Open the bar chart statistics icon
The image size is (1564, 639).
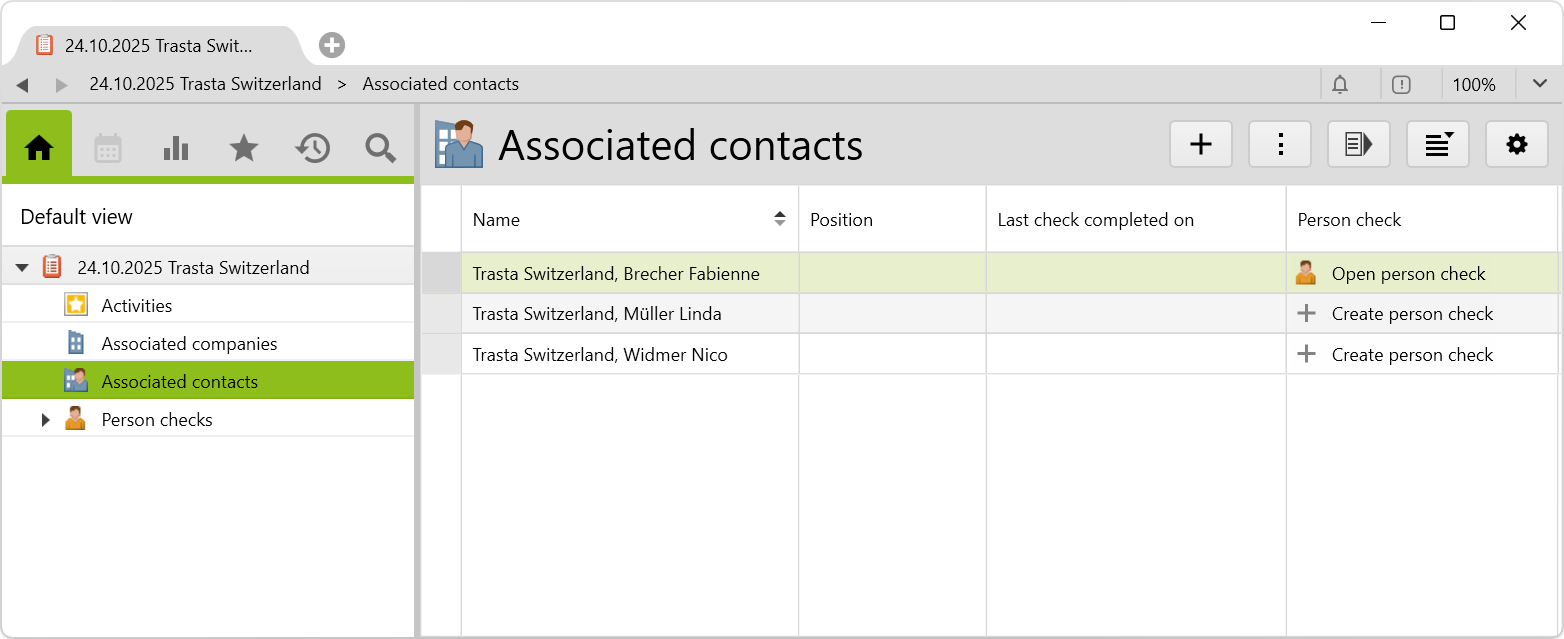176,148
